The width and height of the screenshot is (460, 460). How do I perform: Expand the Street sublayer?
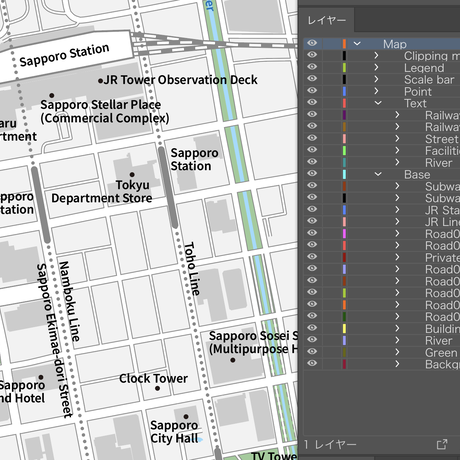coord(397,138)
